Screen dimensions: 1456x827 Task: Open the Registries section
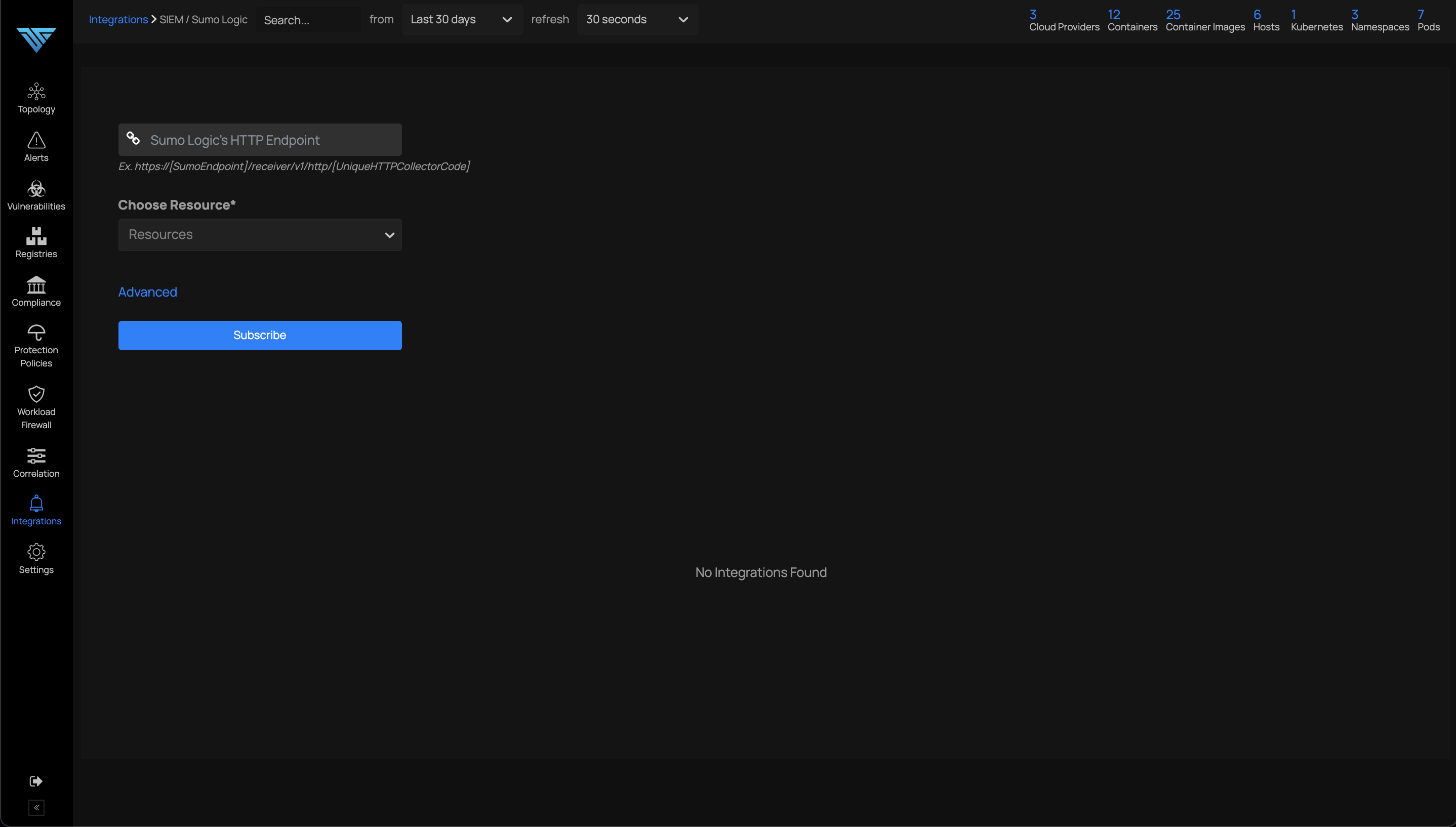36,243
